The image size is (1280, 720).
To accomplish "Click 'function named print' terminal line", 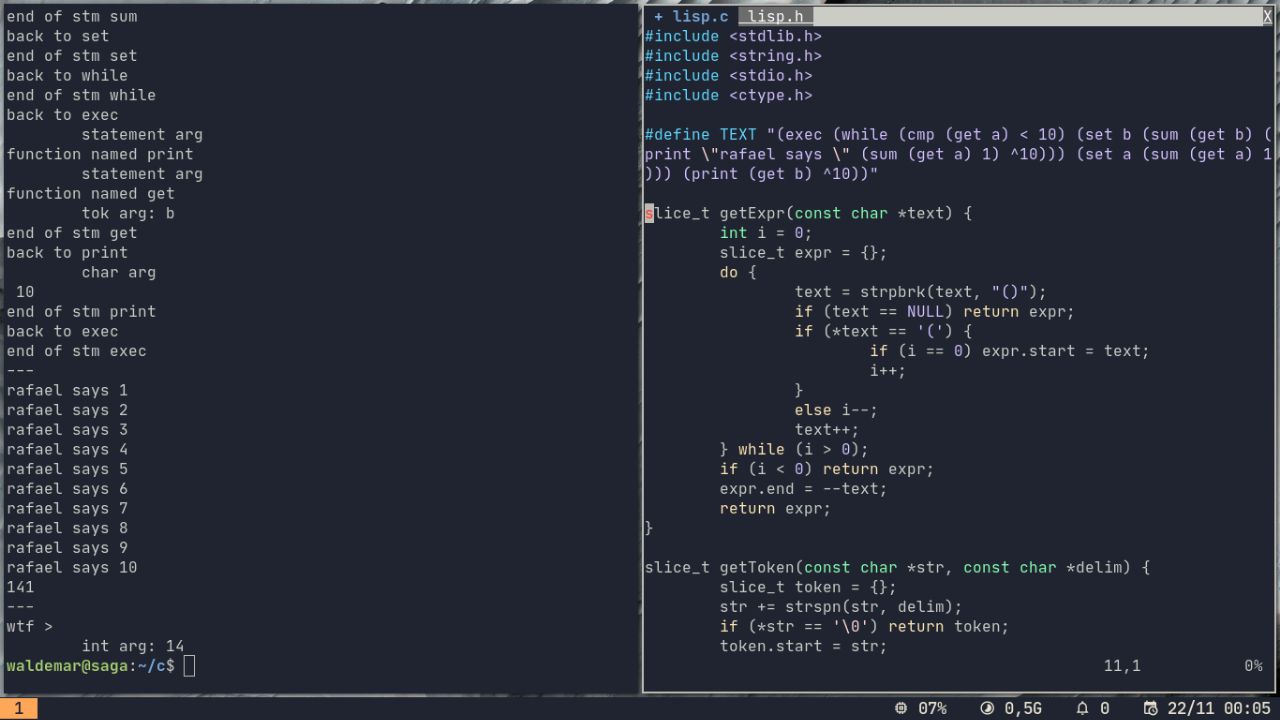I will [100, 154].
